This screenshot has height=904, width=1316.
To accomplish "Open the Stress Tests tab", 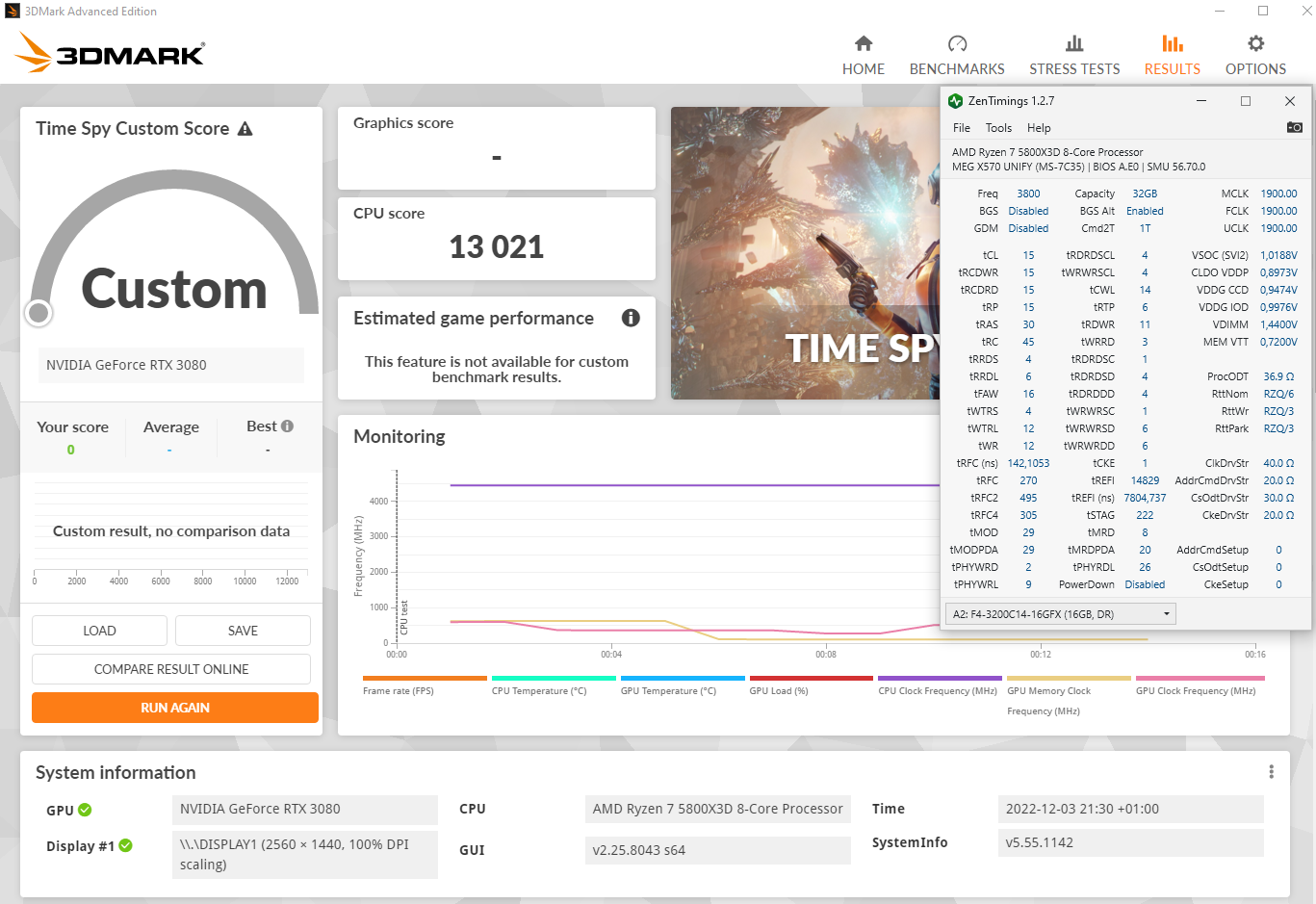I will (1074, 56).
